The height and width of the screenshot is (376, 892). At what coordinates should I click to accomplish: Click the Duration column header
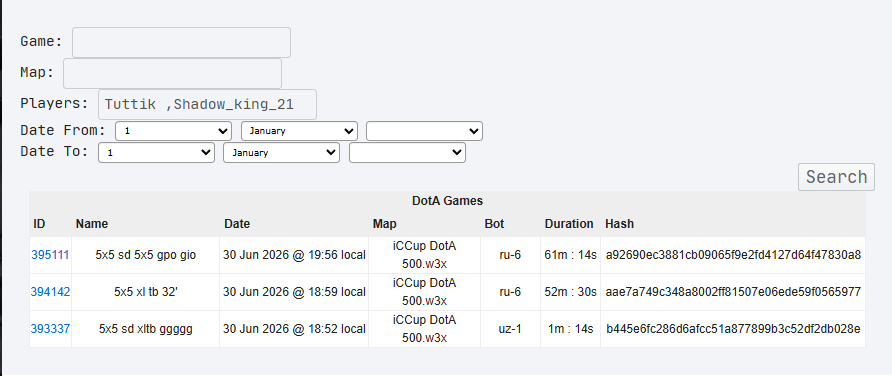(x=569, y=224)
